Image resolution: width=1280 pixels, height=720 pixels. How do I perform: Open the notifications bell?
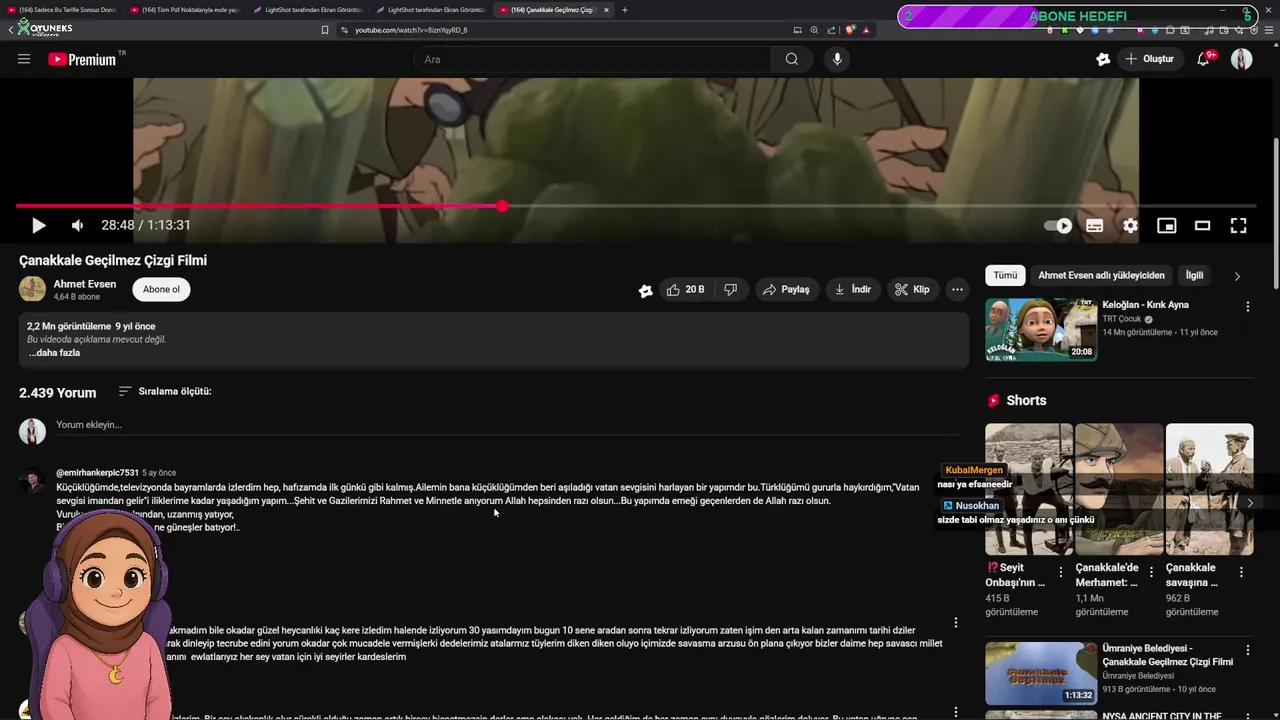(x=1204, y=59)
